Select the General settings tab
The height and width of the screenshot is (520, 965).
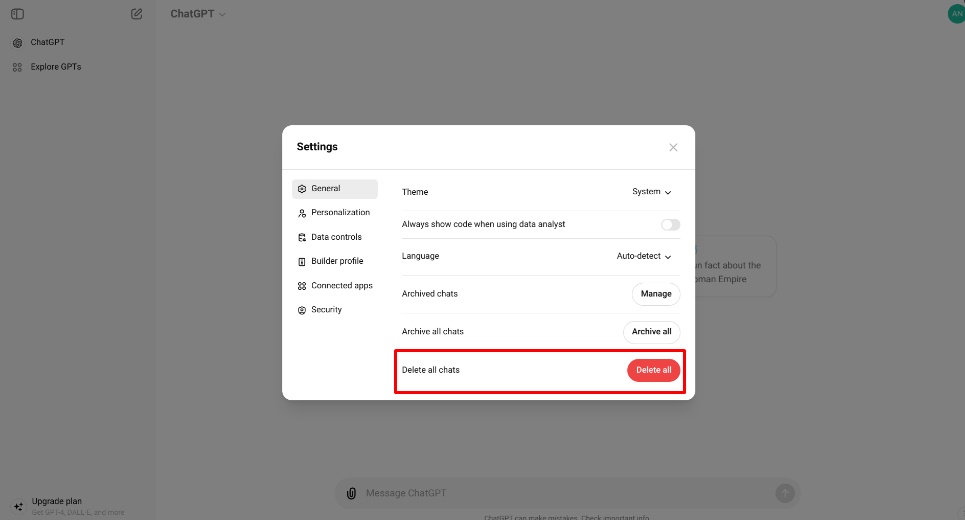coord(335,189)
